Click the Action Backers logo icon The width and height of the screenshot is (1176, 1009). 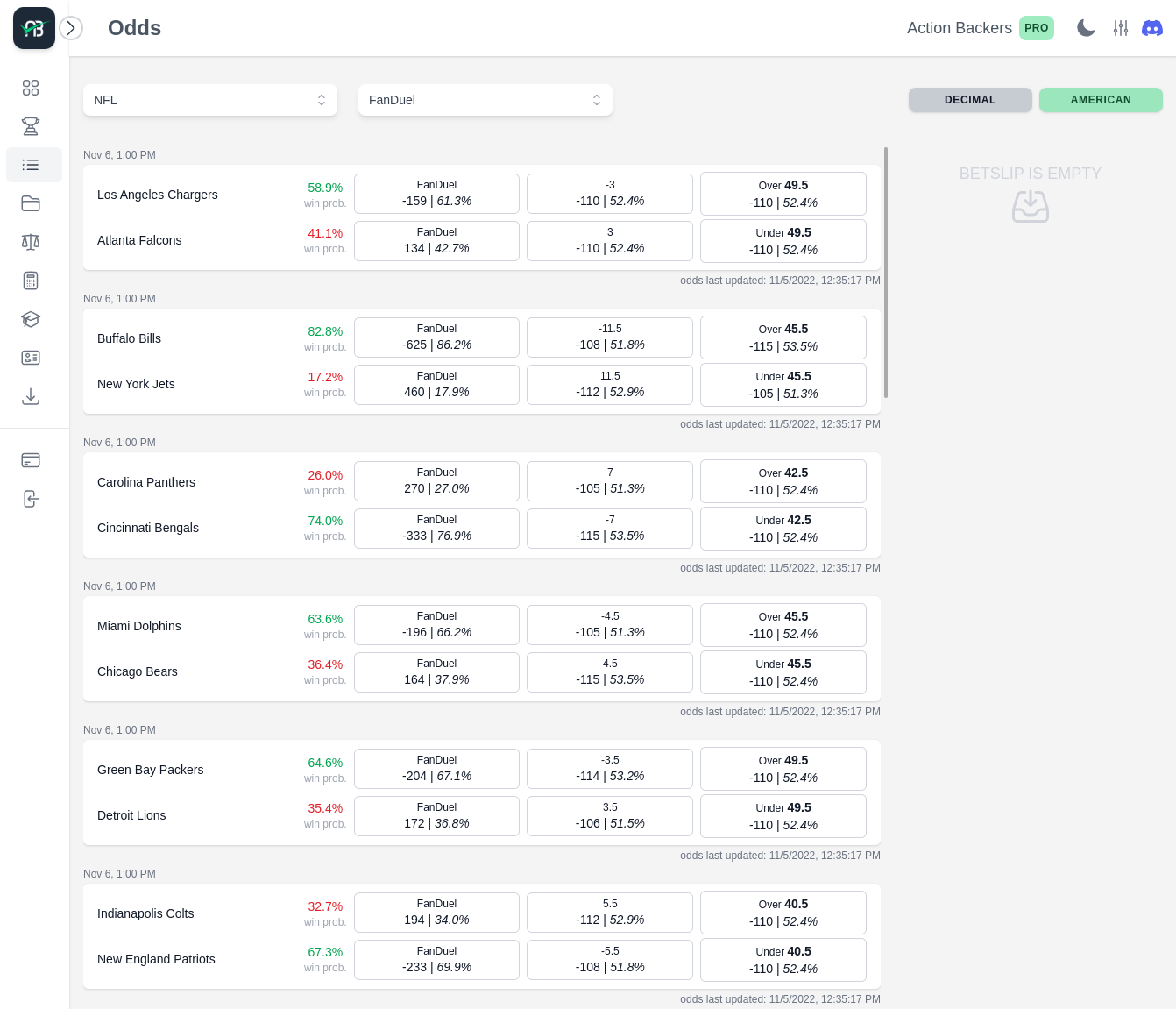34,28
